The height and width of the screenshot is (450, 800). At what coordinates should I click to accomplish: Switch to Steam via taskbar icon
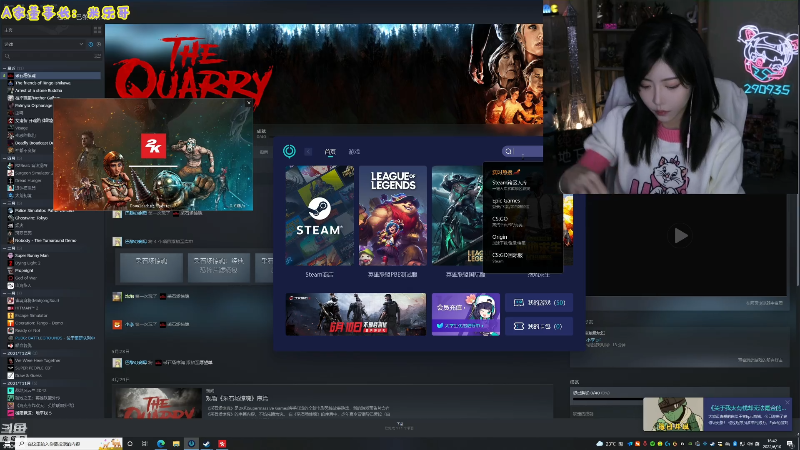(x=207, y=443)
